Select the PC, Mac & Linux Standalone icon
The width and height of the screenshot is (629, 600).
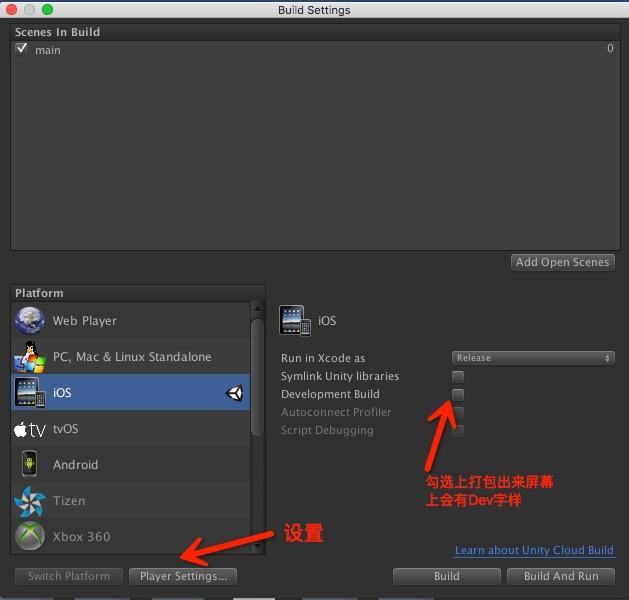point(29,357)
